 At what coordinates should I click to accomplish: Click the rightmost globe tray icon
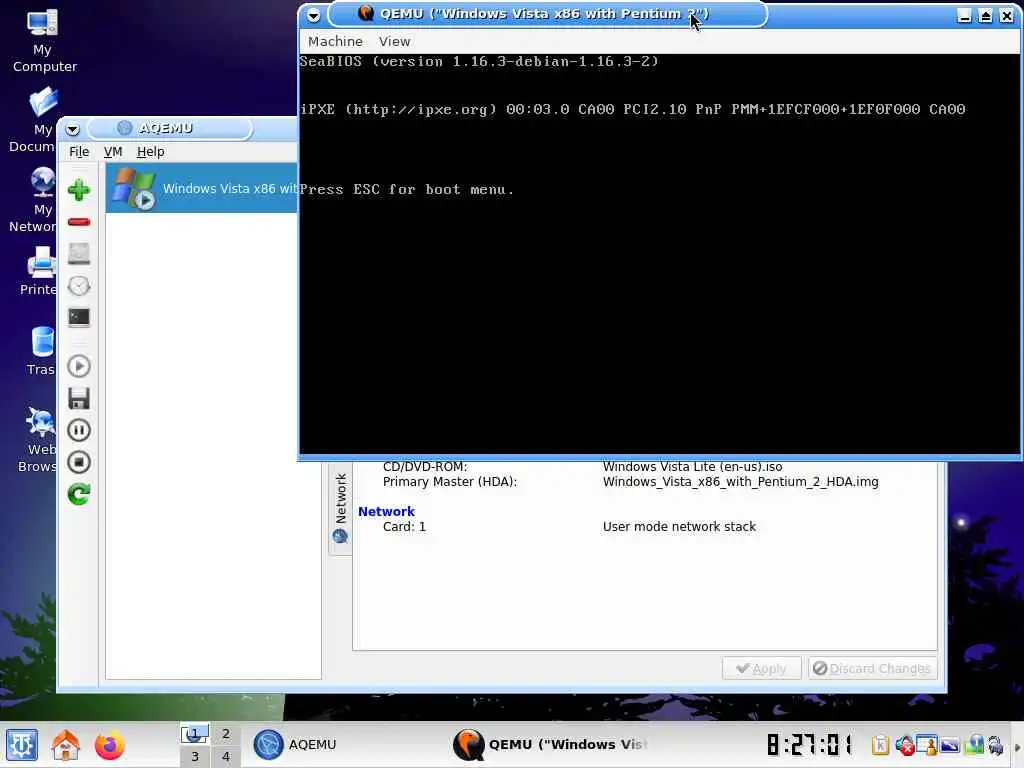coord(995,745)
